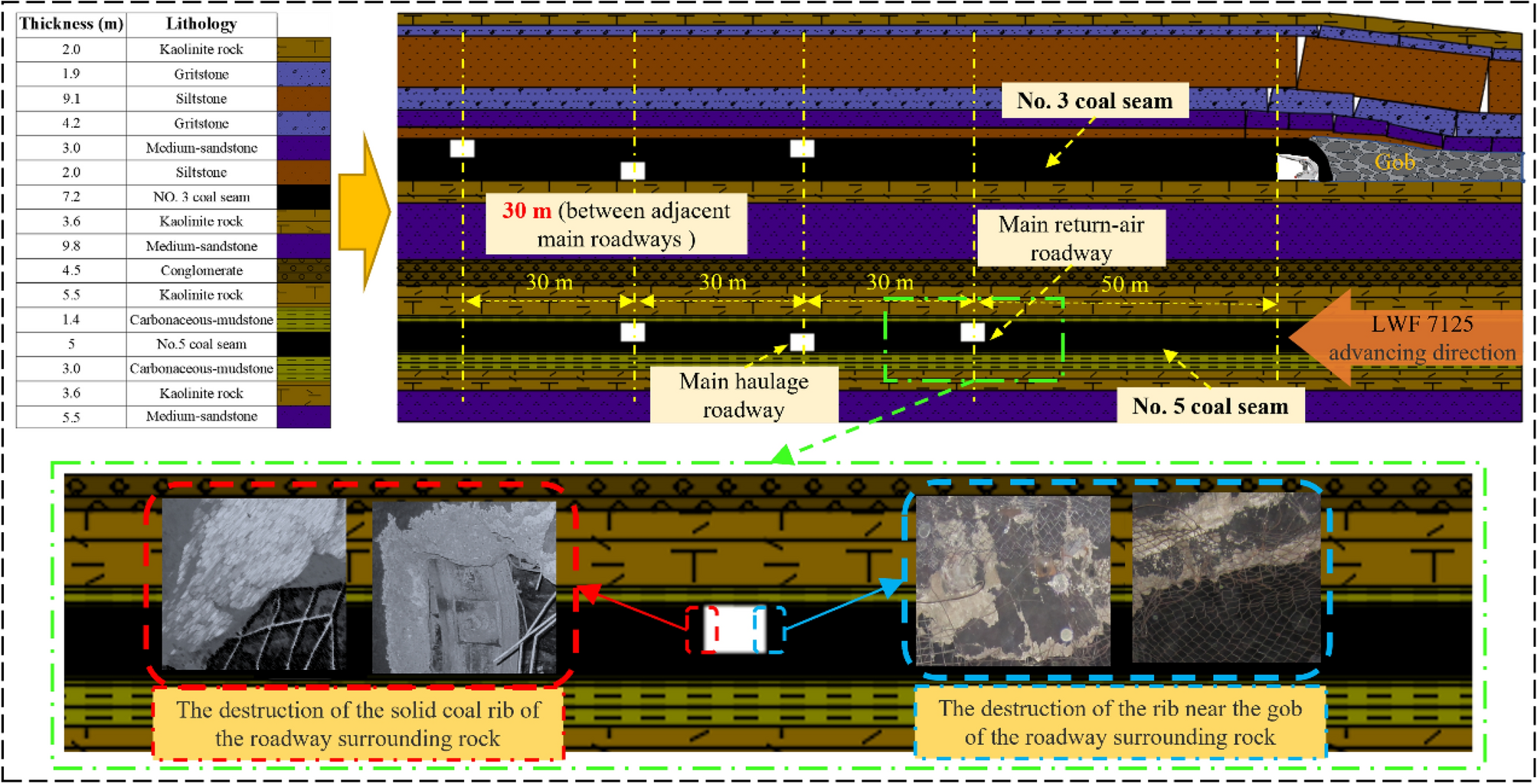This screenshot has height=784, width=1537.
Task: Select the Thickness (m) table header
Action: (69, 23)
